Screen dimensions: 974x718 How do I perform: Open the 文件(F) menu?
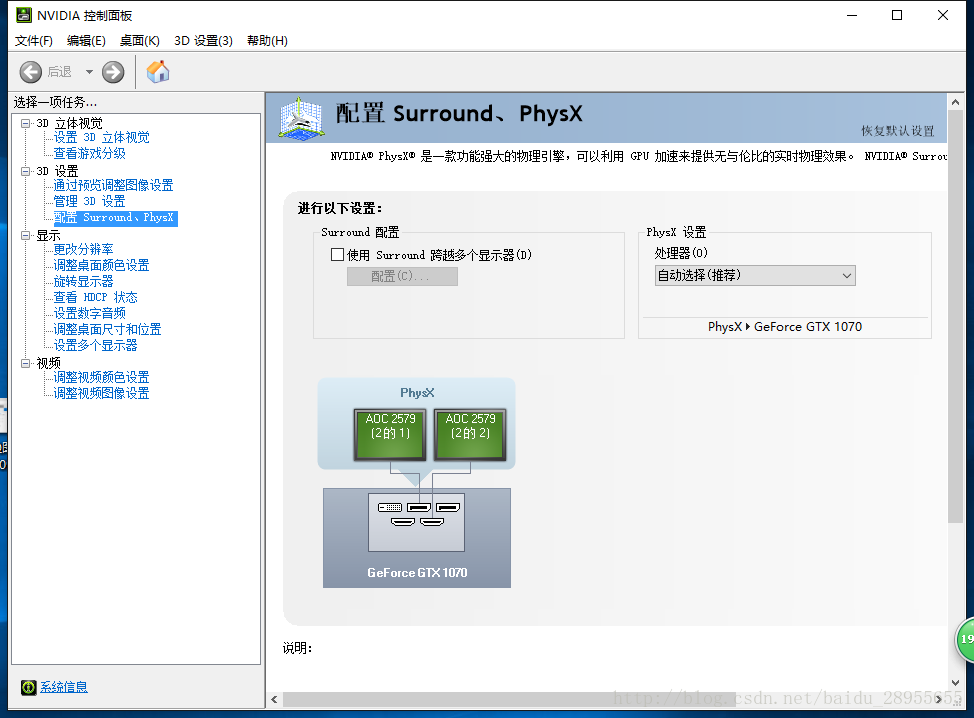tap(34, 41)
